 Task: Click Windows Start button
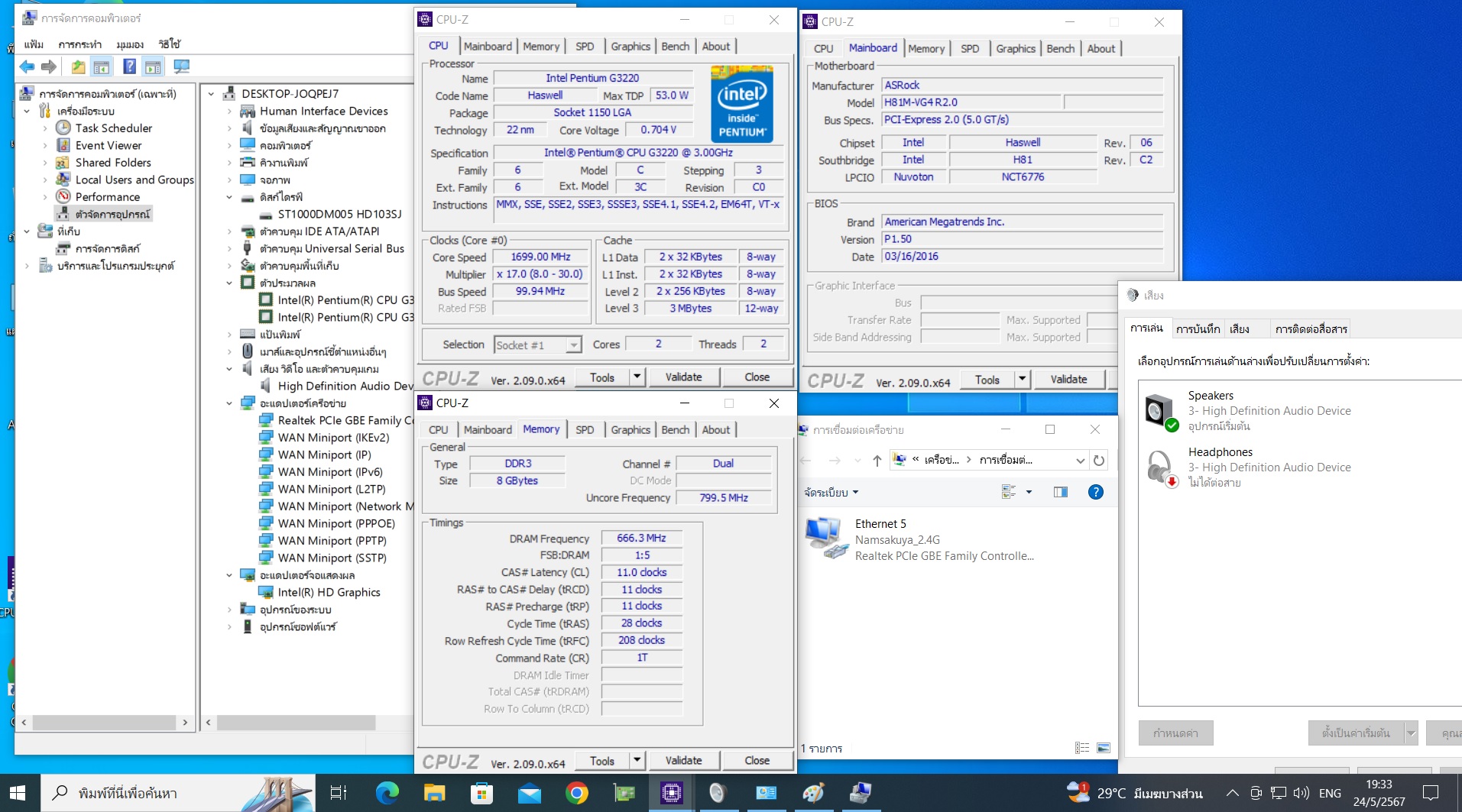[18, 793]
